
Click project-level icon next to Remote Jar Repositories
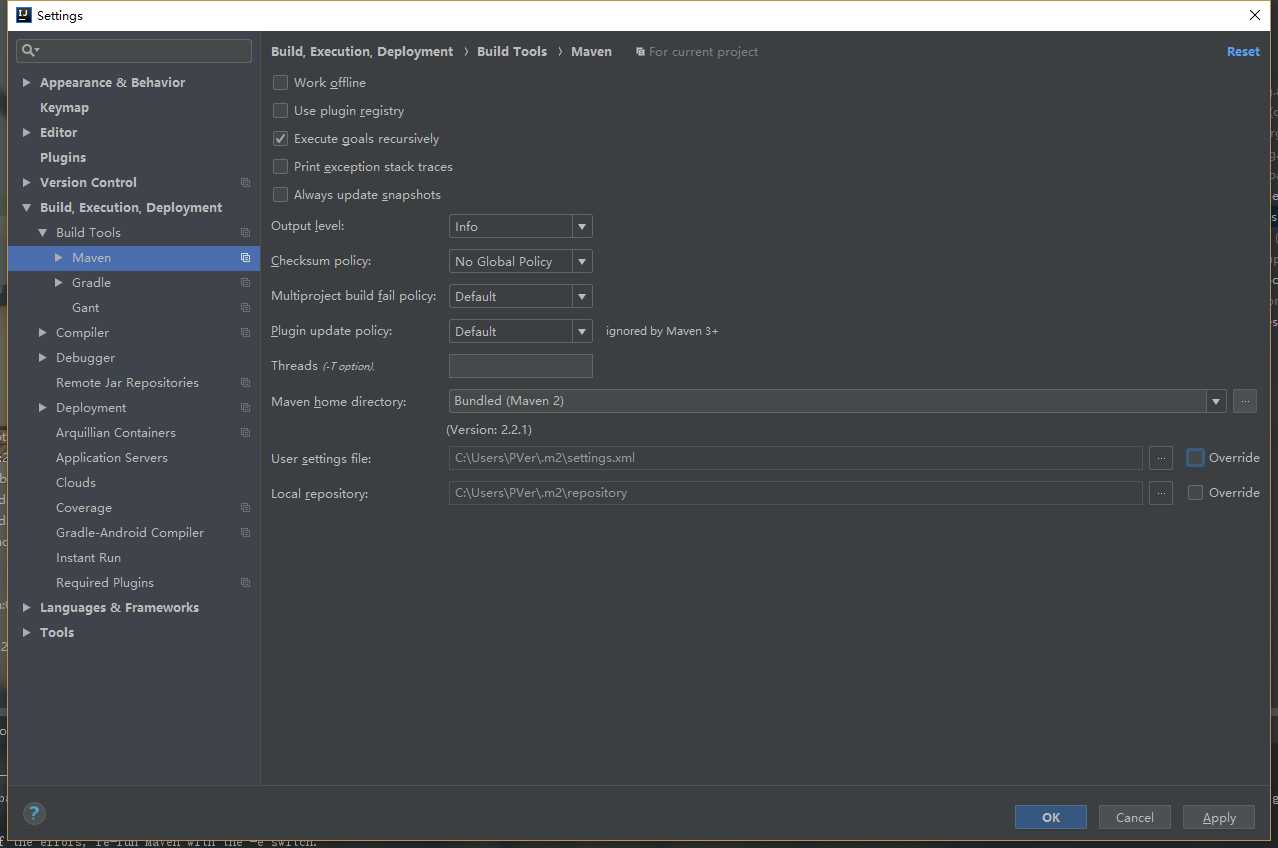(245, 382)
